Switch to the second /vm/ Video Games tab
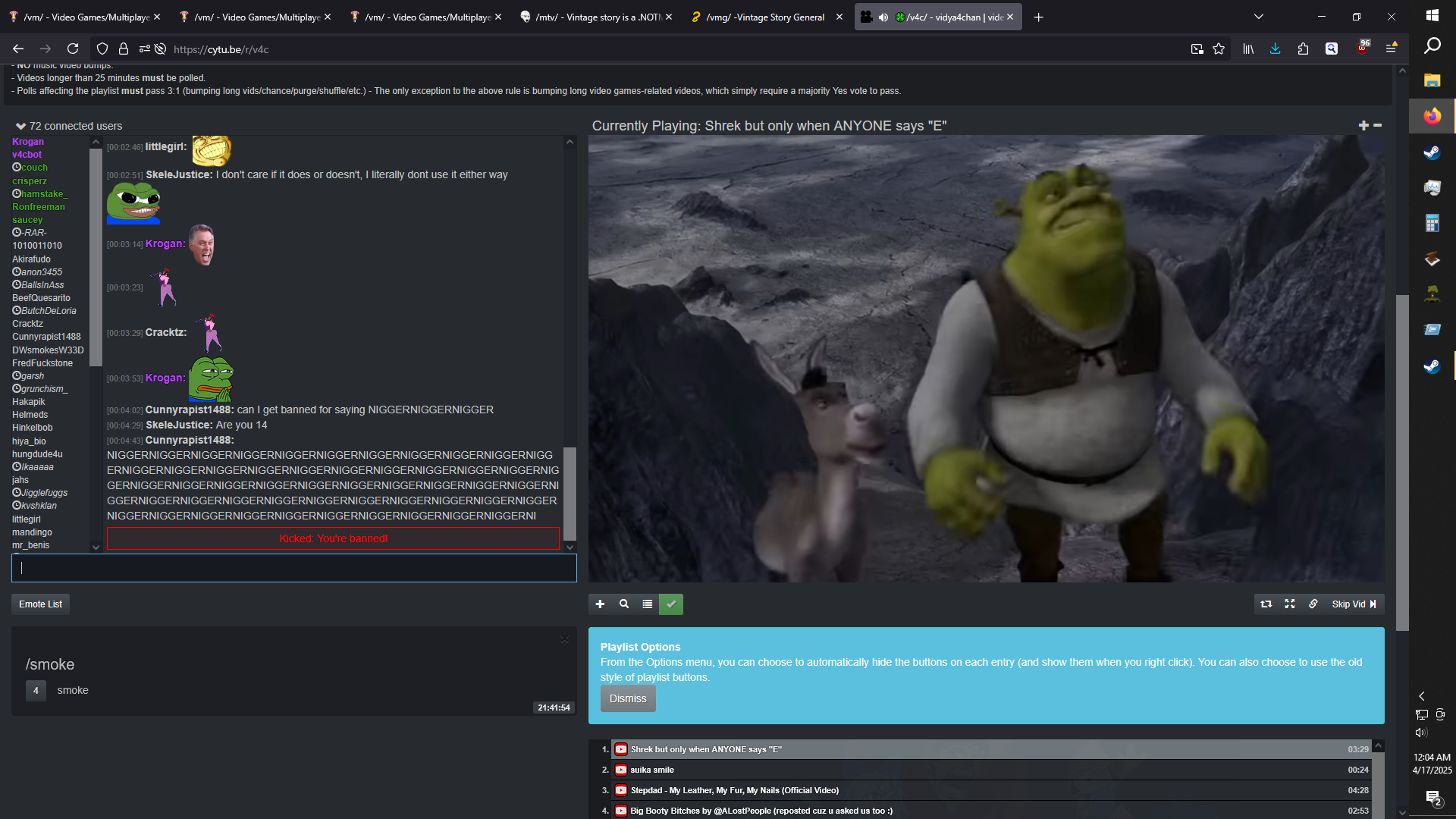The image size is (1456, 819). click(256, 17)
